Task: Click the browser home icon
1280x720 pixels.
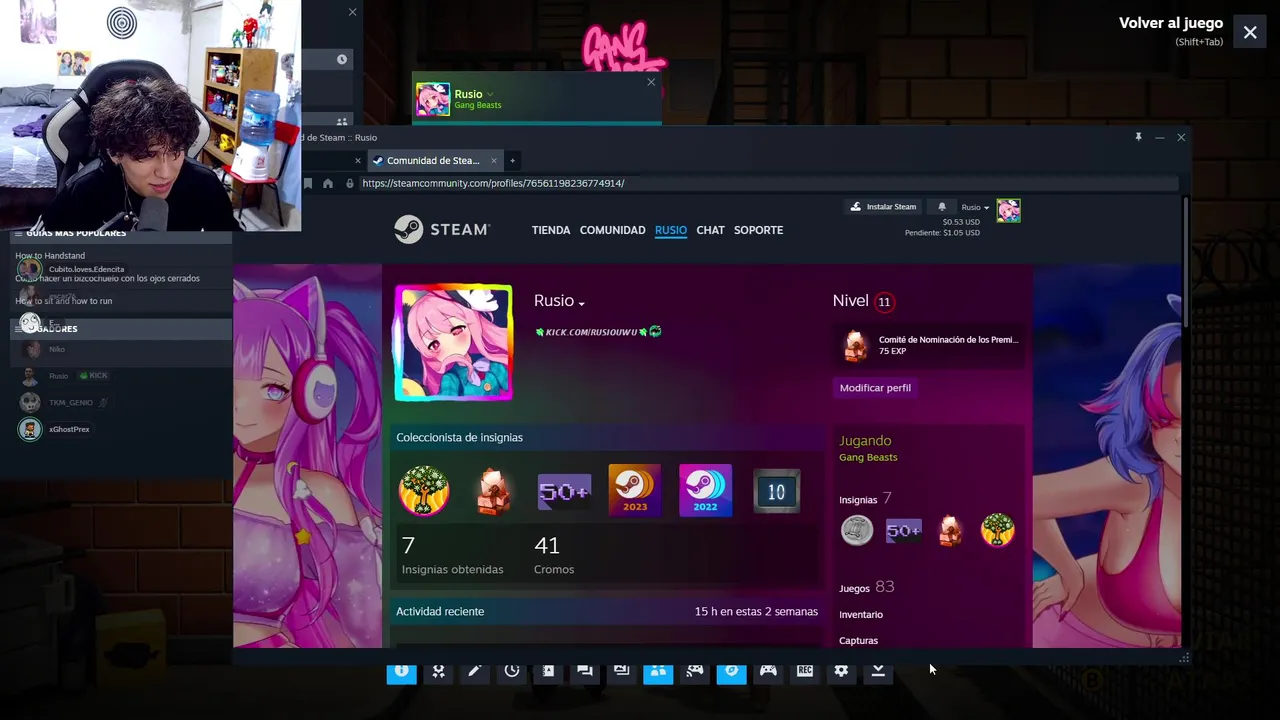Action: tap(328, 183)
